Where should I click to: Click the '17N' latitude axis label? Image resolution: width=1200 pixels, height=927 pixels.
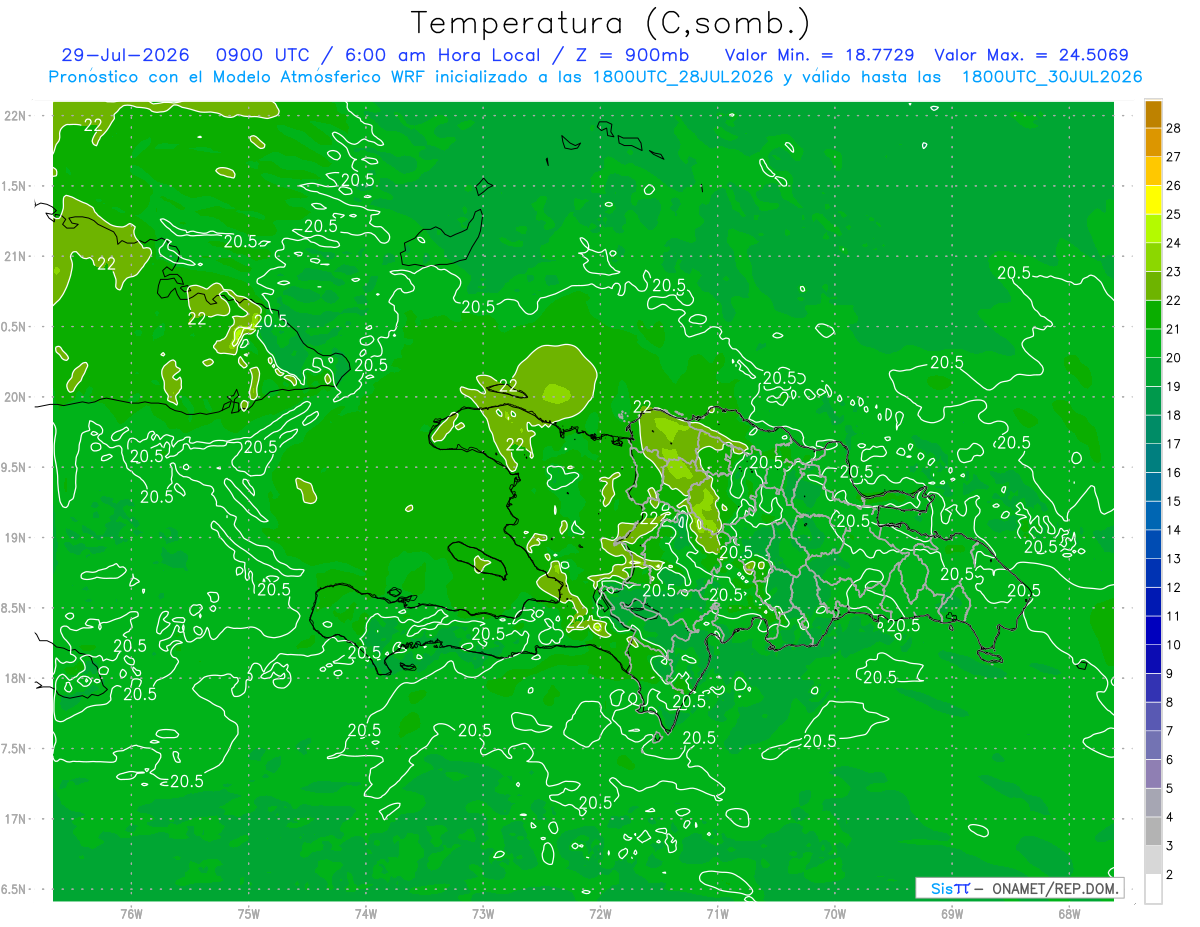pyautogui.click(x=17, y=819)
